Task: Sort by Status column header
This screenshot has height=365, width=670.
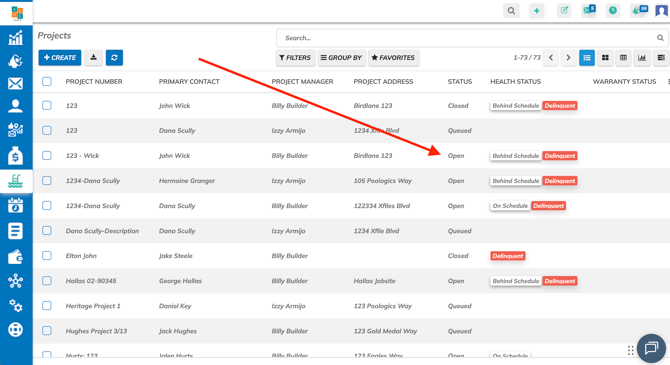Action: pos(460,81)
